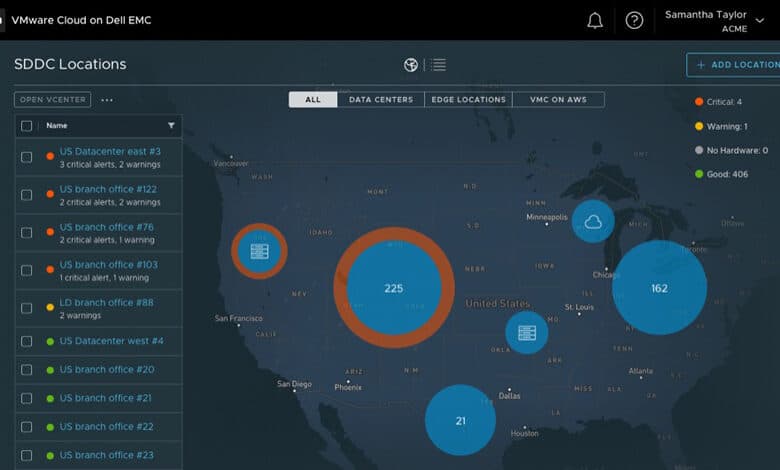The width and height of the screenshot is (780, 470).
Task: Open US branch office #20 link
Action: click(x=107, y=370)
